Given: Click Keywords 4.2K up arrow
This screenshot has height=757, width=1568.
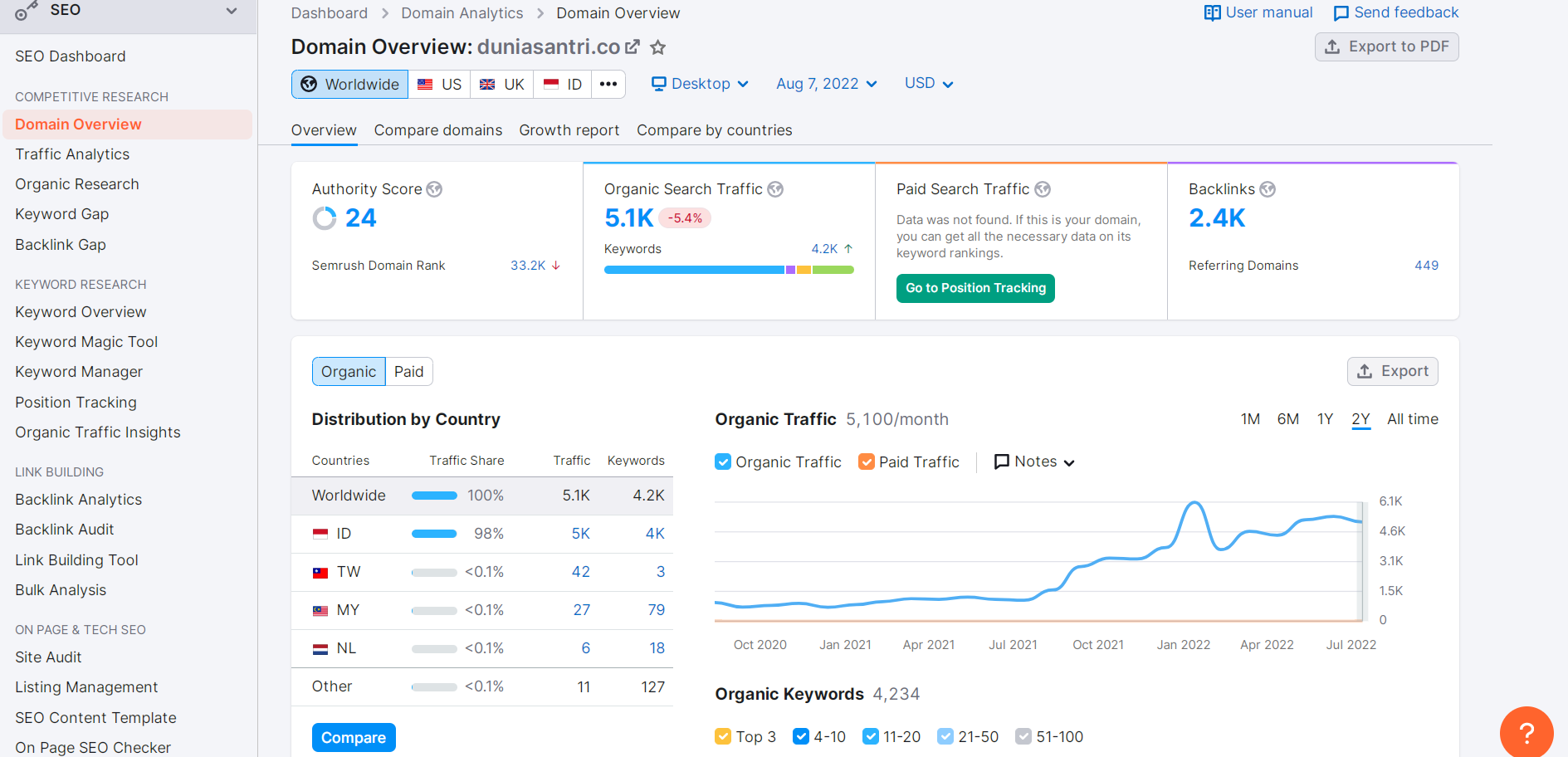Looking at the screenshot, I should click(848, 248).
